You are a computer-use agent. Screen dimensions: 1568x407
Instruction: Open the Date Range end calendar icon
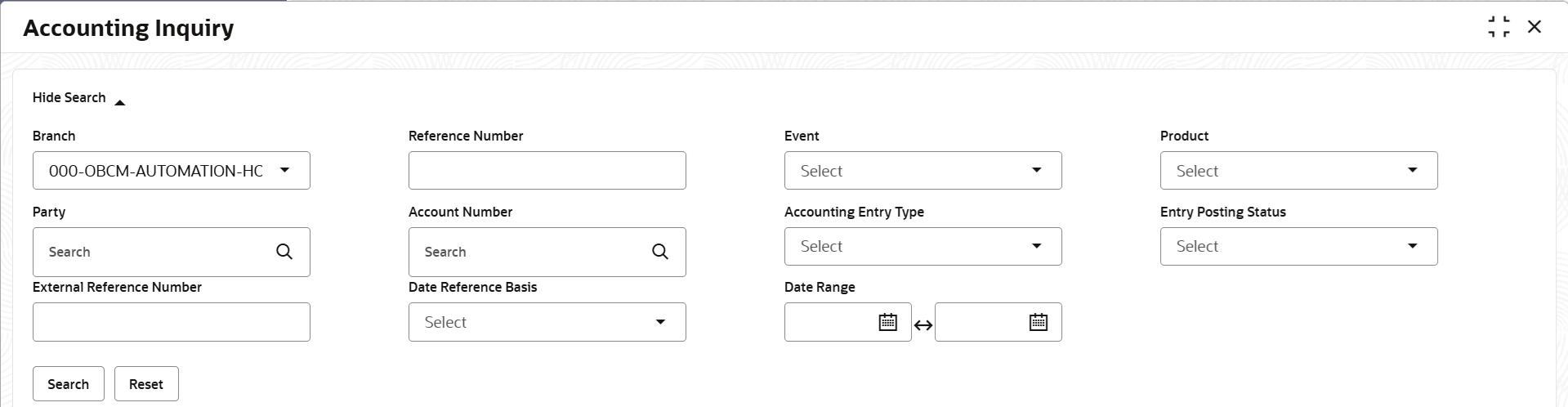[1039, 322]
